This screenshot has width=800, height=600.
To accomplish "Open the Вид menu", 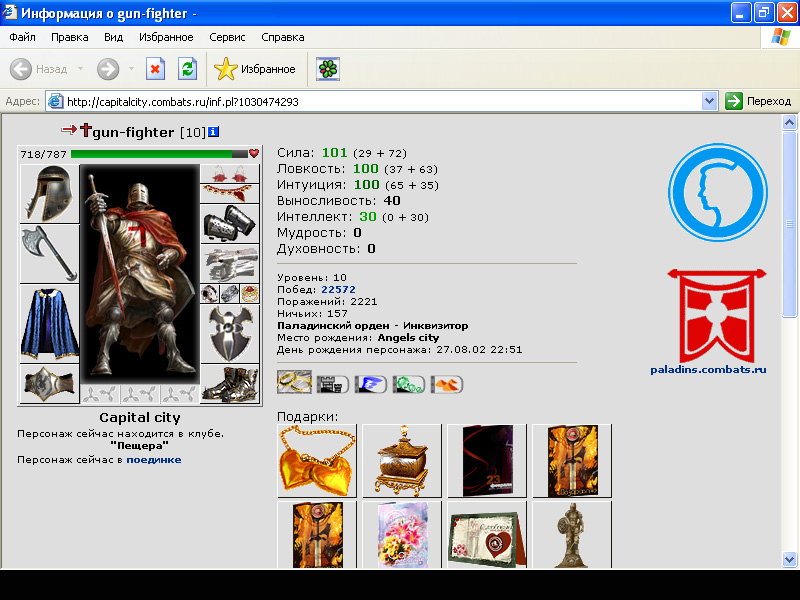I will [x=113, y=37].
